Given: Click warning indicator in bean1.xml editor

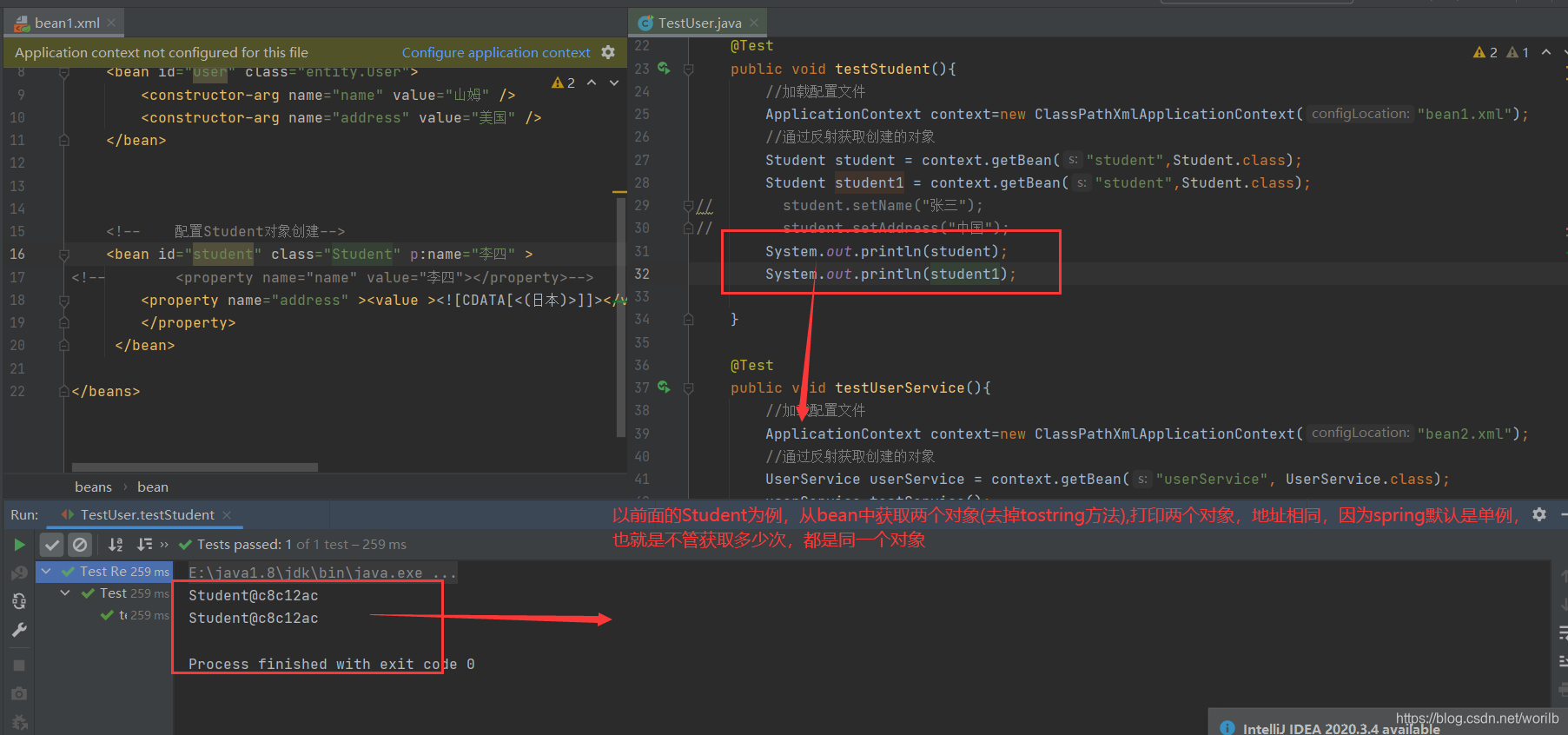Looking at the screenshot, I should click(563, 83).
